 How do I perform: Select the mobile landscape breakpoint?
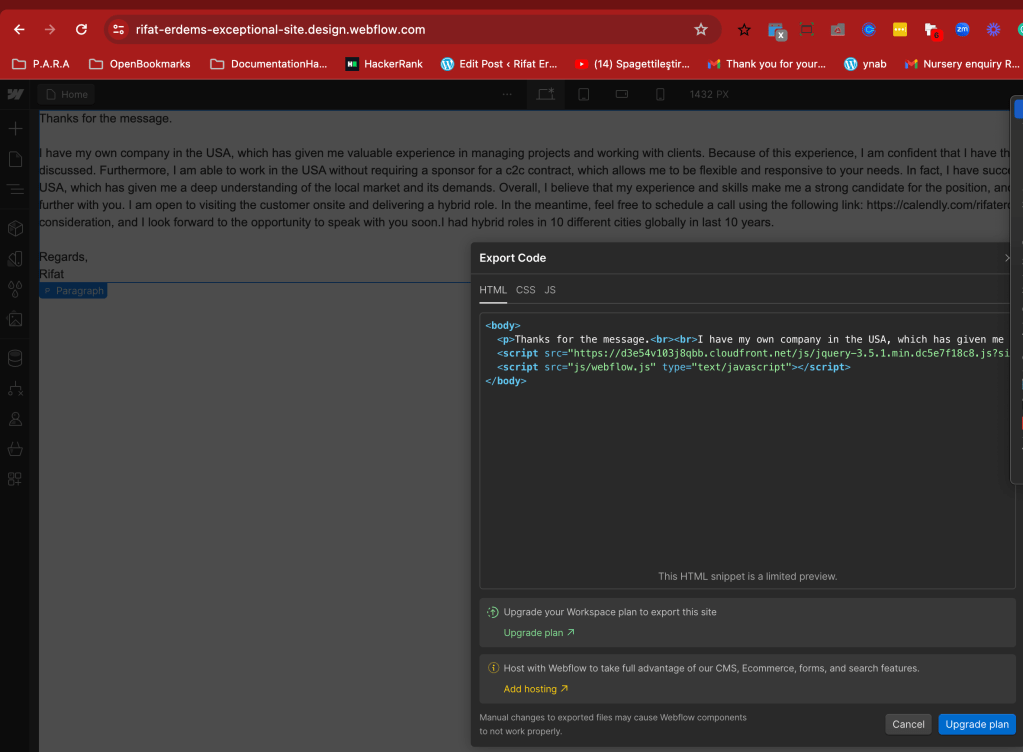(x=622, y=95)
